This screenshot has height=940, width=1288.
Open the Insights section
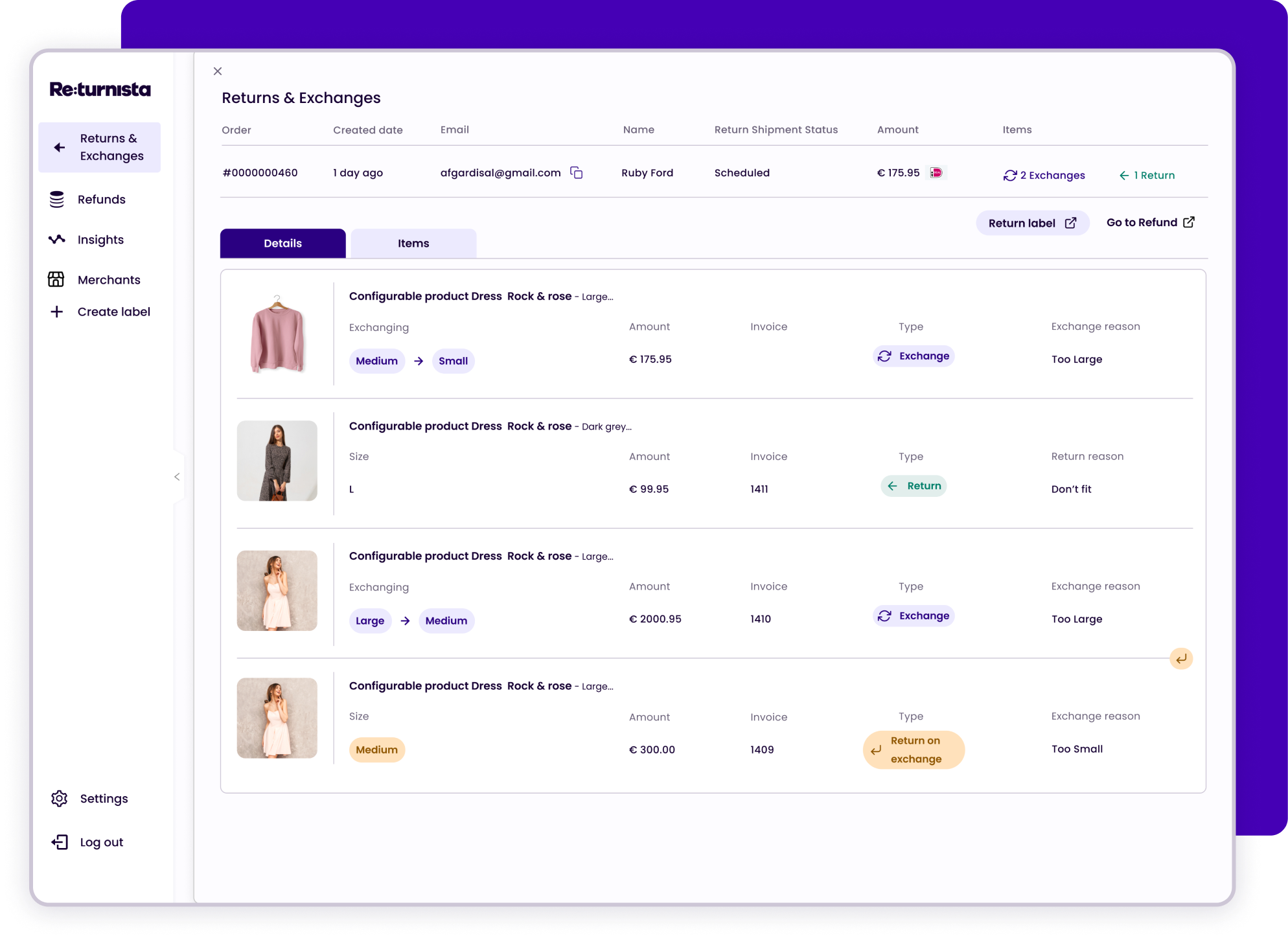(100, 240)
